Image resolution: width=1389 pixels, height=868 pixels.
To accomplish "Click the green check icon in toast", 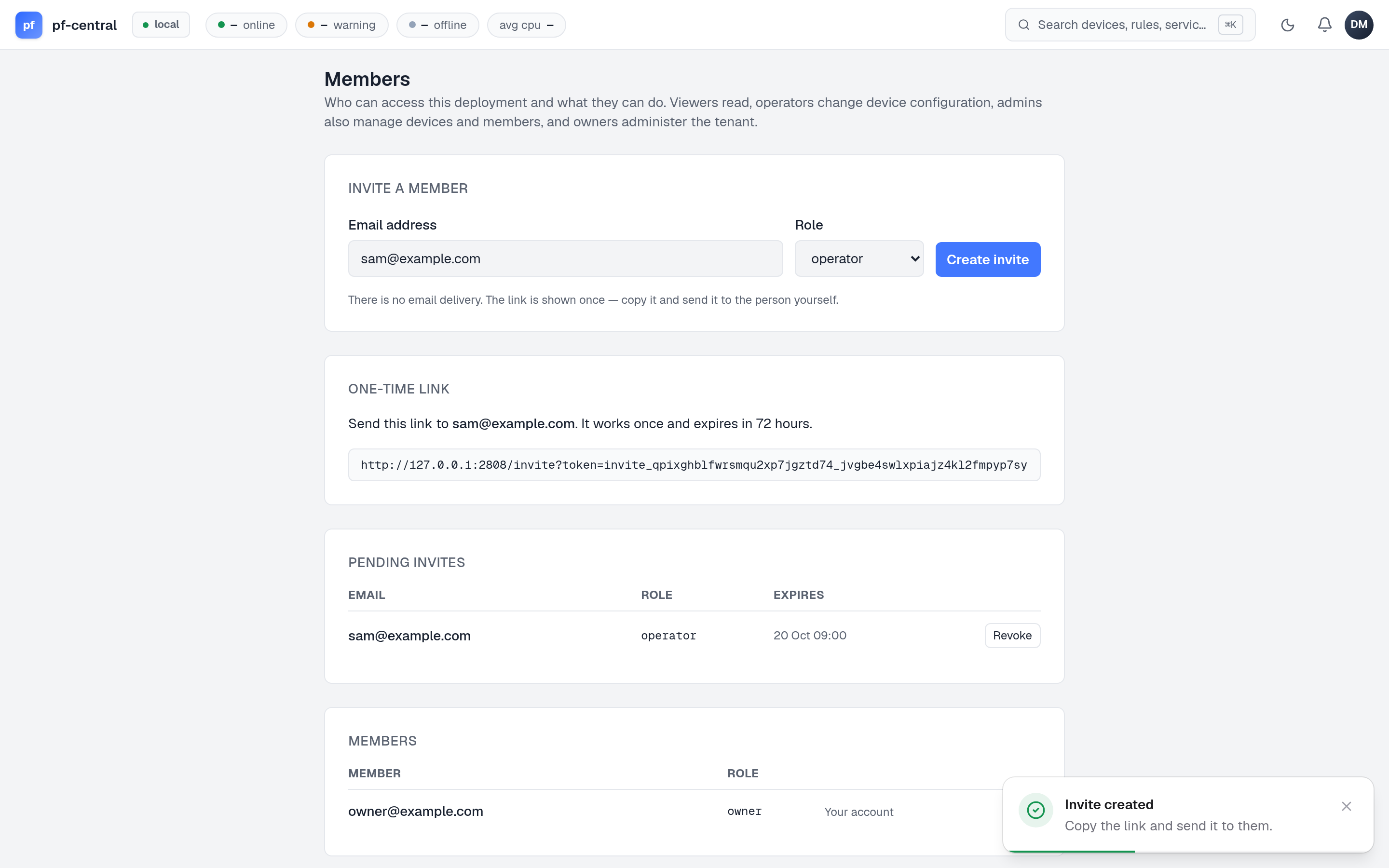I will click(x=1035, y=810).
